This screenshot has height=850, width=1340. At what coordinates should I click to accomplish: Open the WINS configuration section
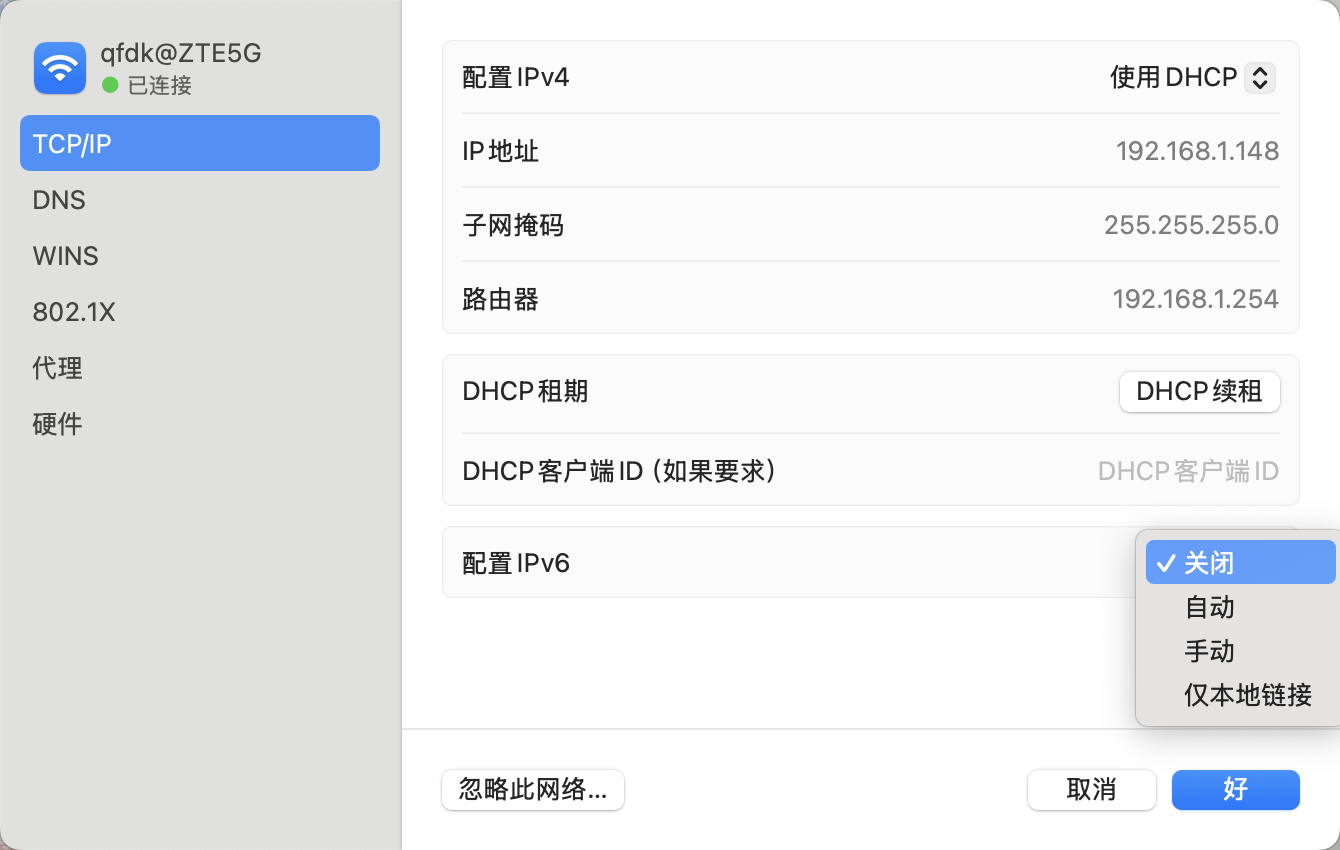click(x=64, y=256)
